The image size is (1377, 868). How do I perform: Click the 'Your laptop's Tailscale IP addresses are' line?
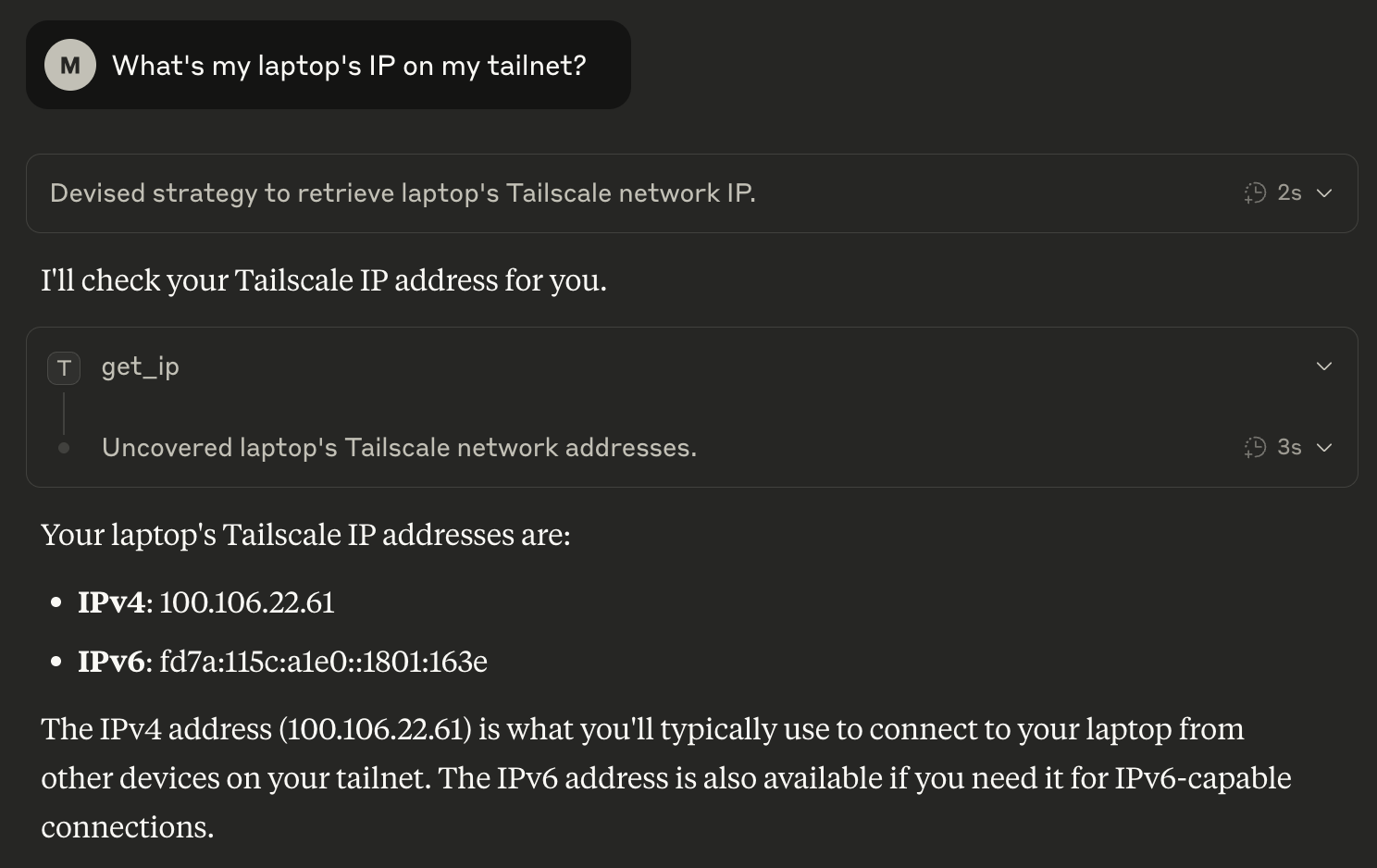[x=305, y=534]
